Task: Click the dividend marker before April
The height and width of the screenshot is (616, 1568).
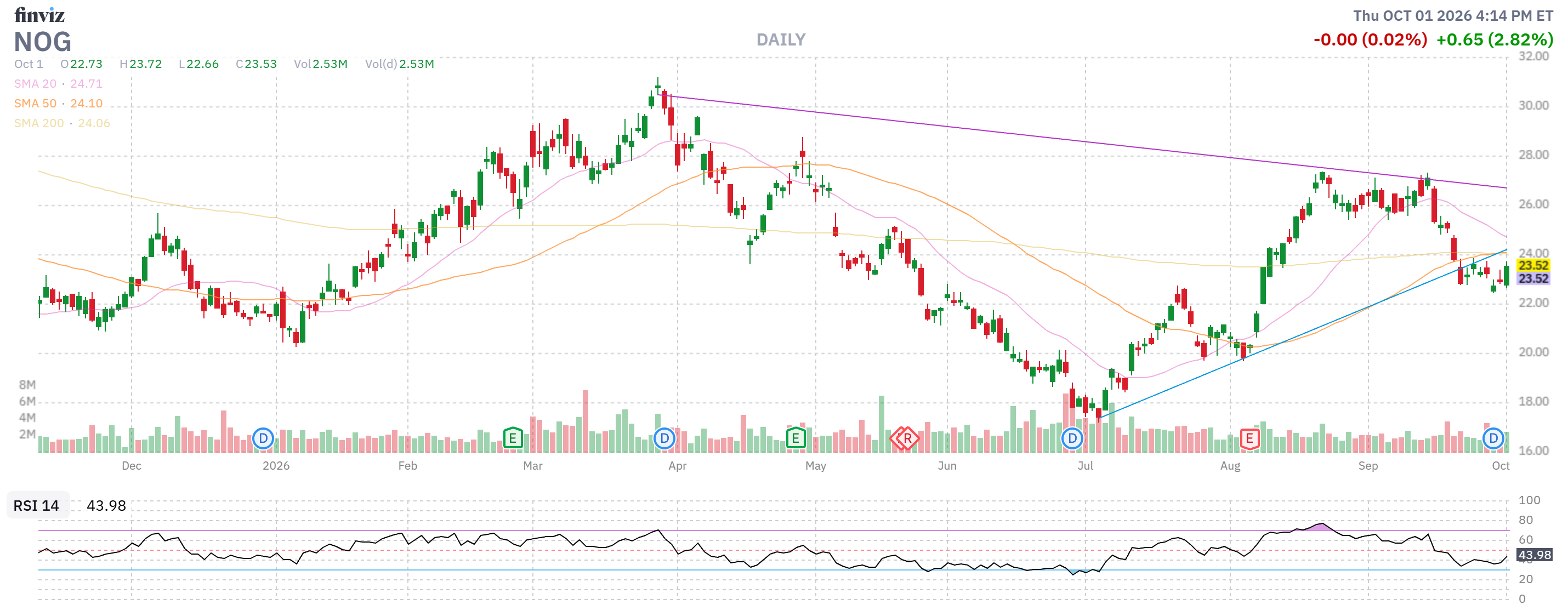Action: 664,438
